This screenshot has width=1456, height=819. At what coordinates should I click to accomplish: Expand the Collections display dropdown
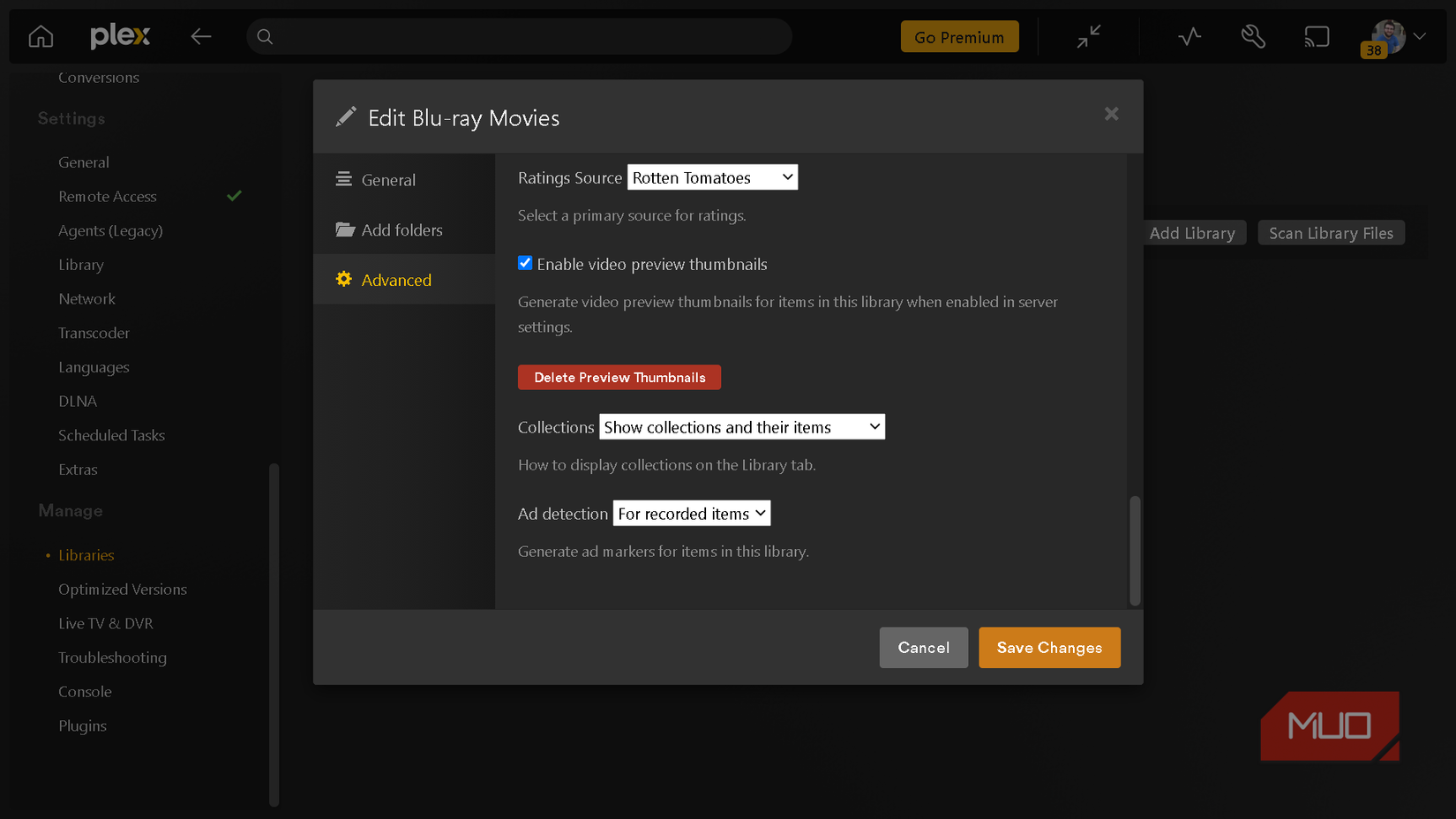(x=741, y=427)
